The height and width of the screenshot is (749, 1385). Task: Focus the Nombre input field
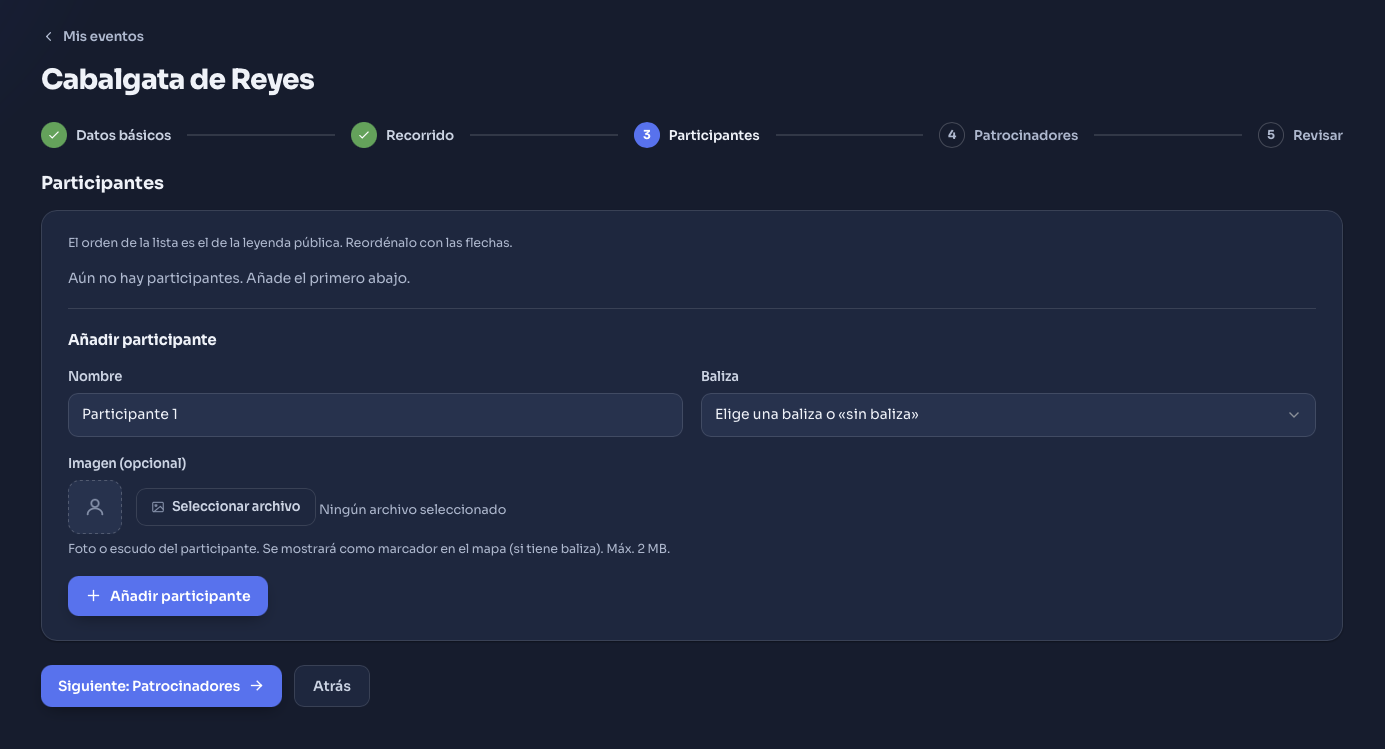click(x=375, y=414)
